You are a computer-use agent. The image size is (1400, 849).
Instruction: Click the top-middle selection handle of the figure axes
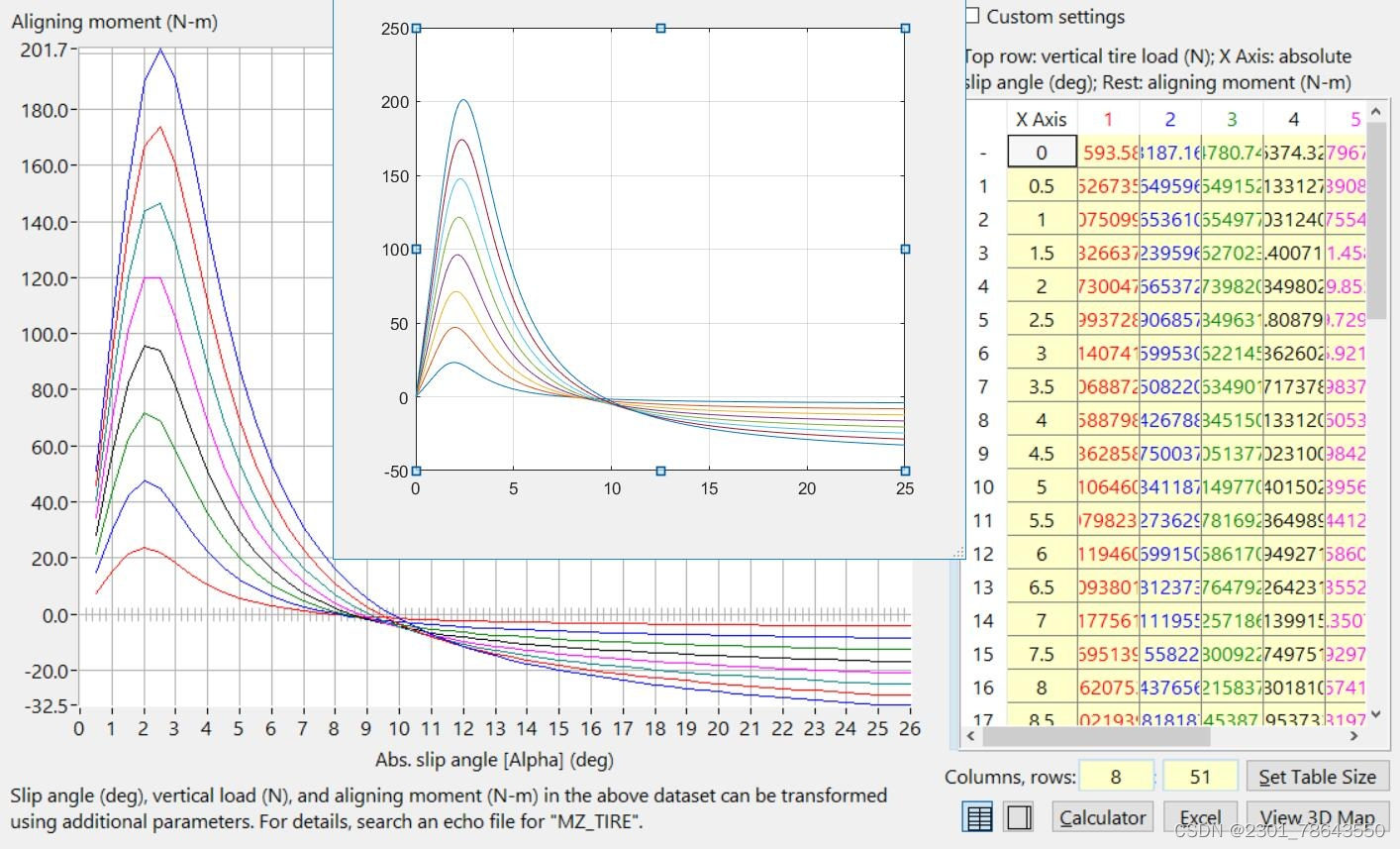[660, 29]
